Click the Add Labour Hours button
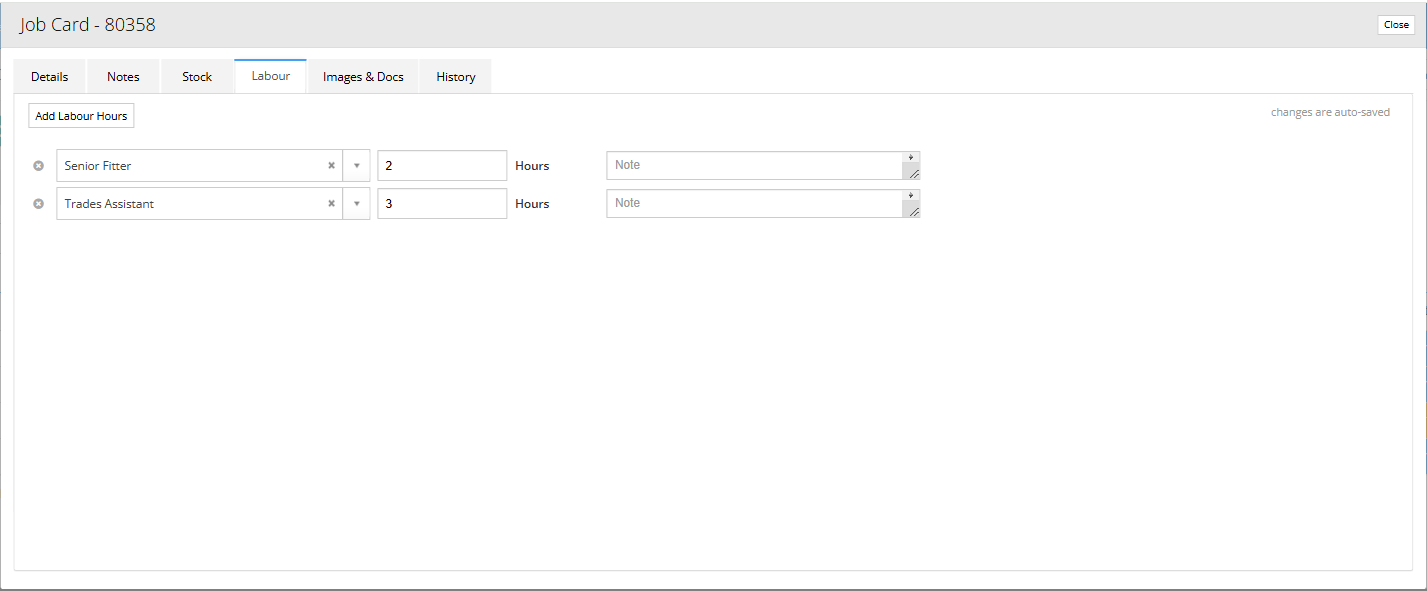 coord(81,116)
